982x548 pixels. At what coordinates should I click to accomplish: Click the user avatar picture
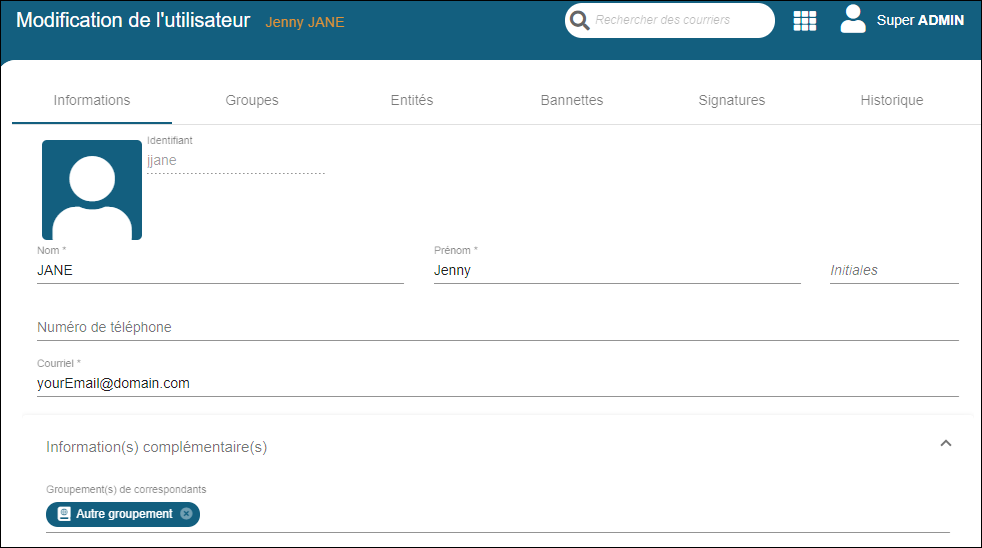(92, 190)
